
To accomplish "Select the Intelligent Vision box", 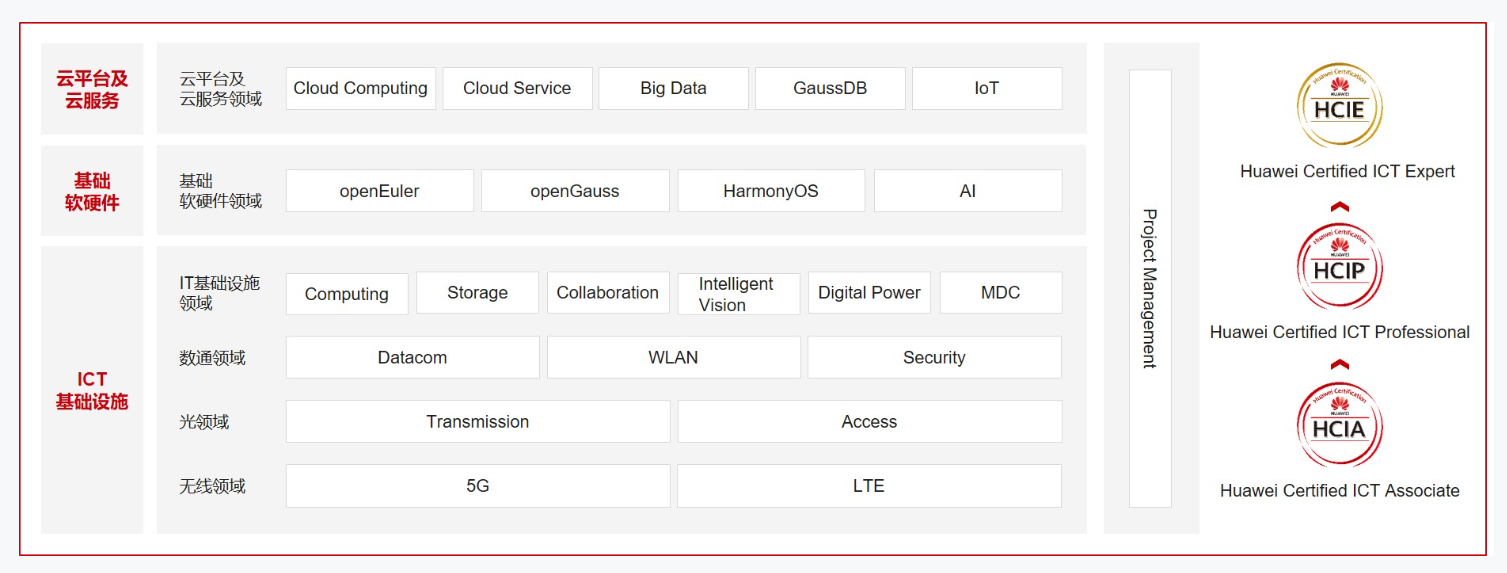I will coord(739,294).
